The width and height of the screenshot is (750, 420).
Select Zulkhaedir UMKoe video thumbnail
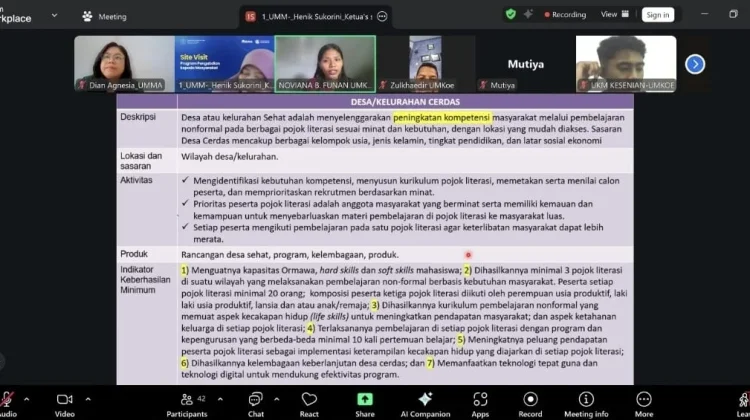(425, 64)
